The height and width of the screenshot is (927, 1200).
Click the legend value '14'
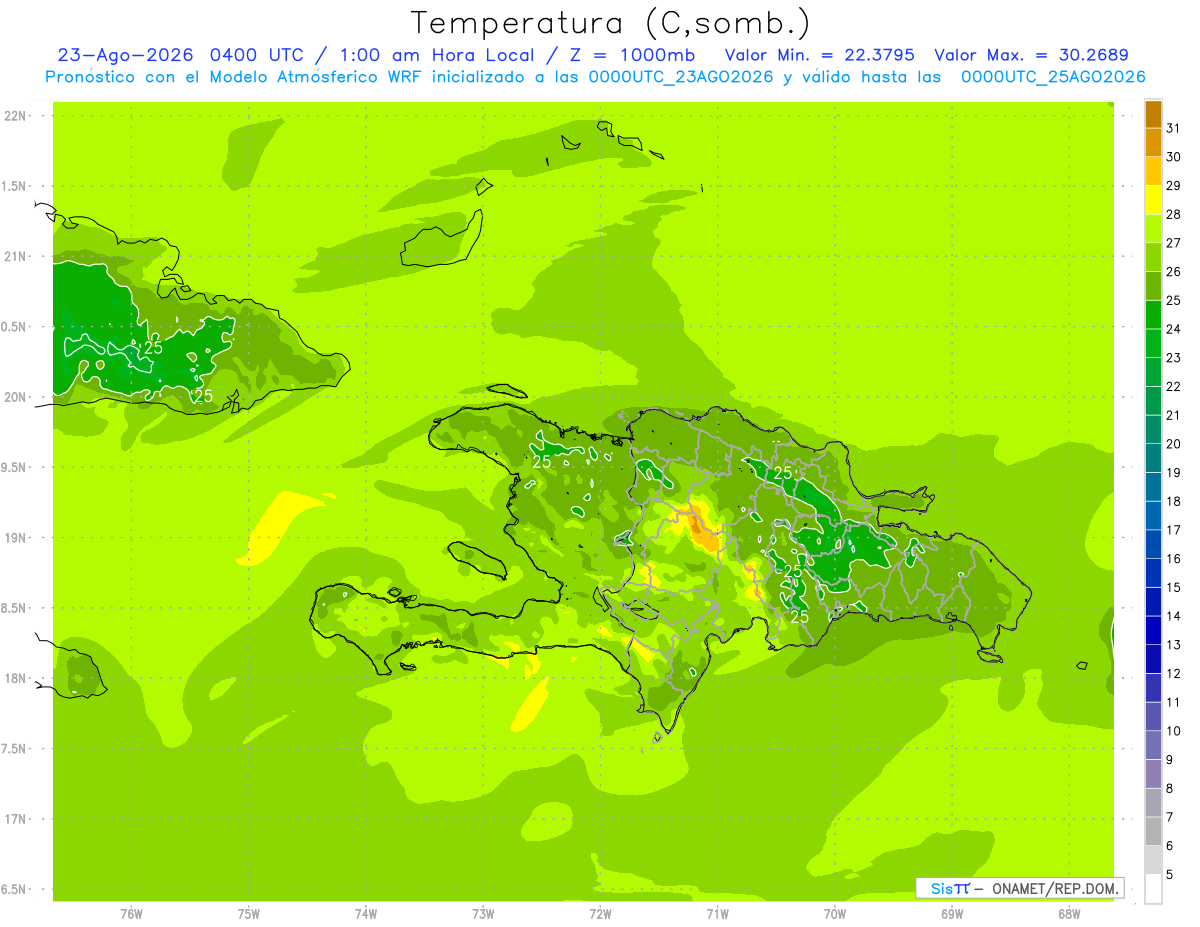tap(1174, 616)
